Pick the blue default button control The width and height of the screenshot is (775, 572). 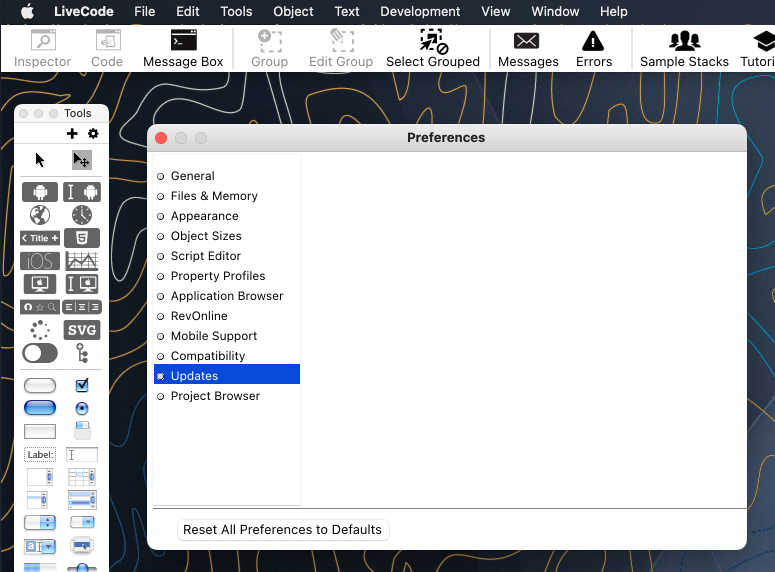coord(40,408)
